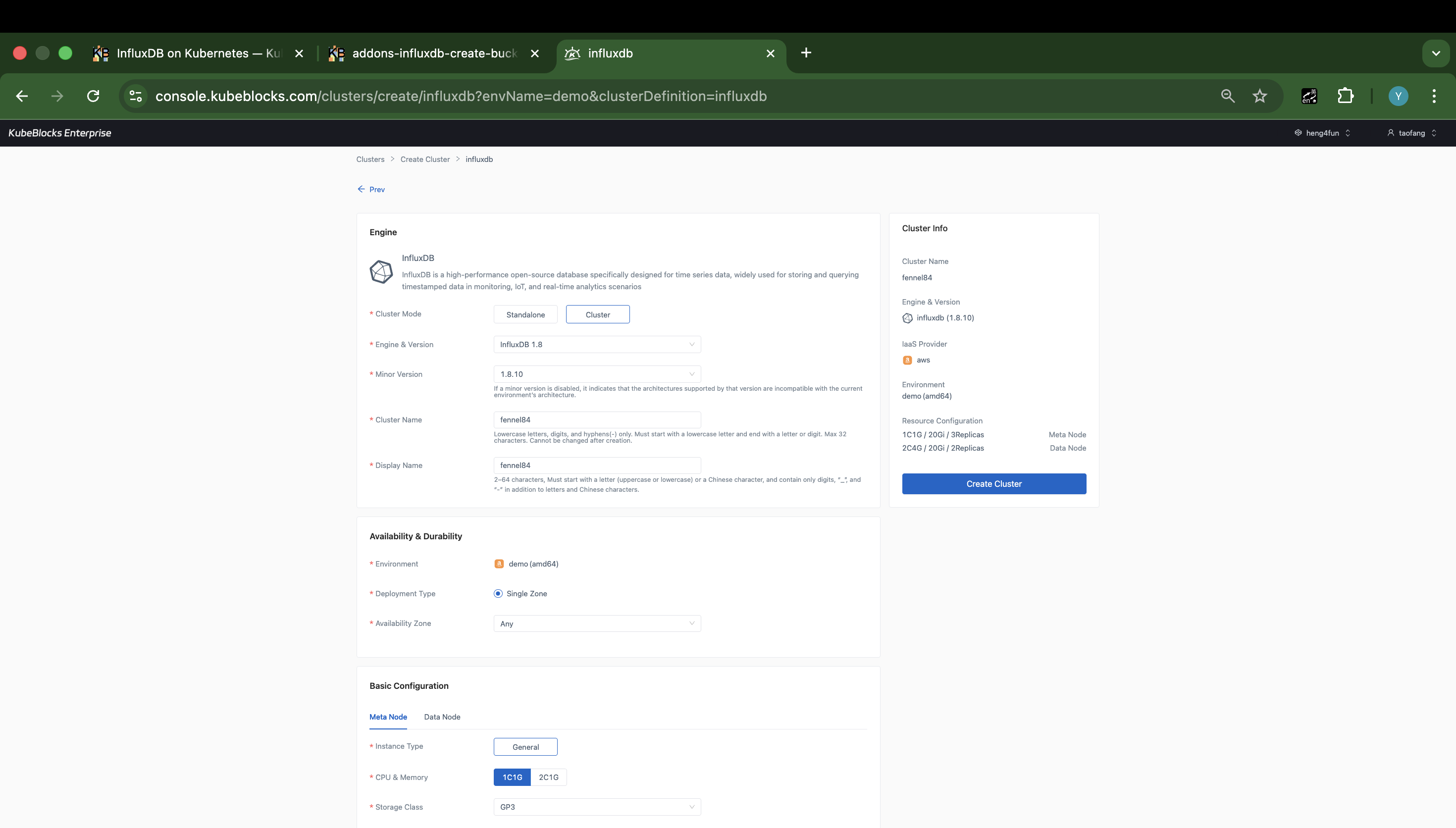Select 1C1G CPU & Memory option
Image resolution: width=1456 pixels, height=828 pixels.
click(512, 777)
